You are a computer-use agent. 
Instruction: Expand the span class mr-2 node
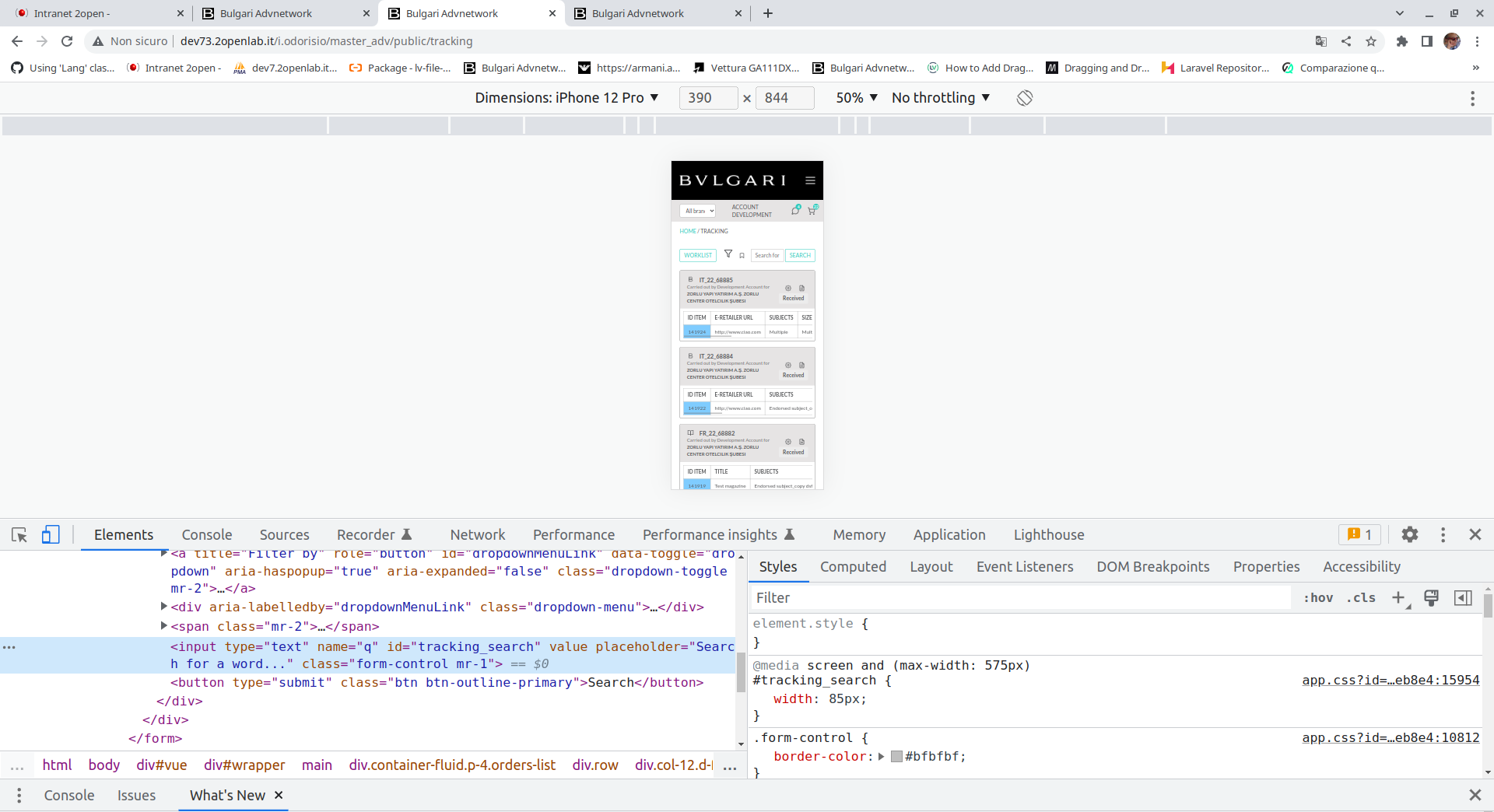click(164, 625)
